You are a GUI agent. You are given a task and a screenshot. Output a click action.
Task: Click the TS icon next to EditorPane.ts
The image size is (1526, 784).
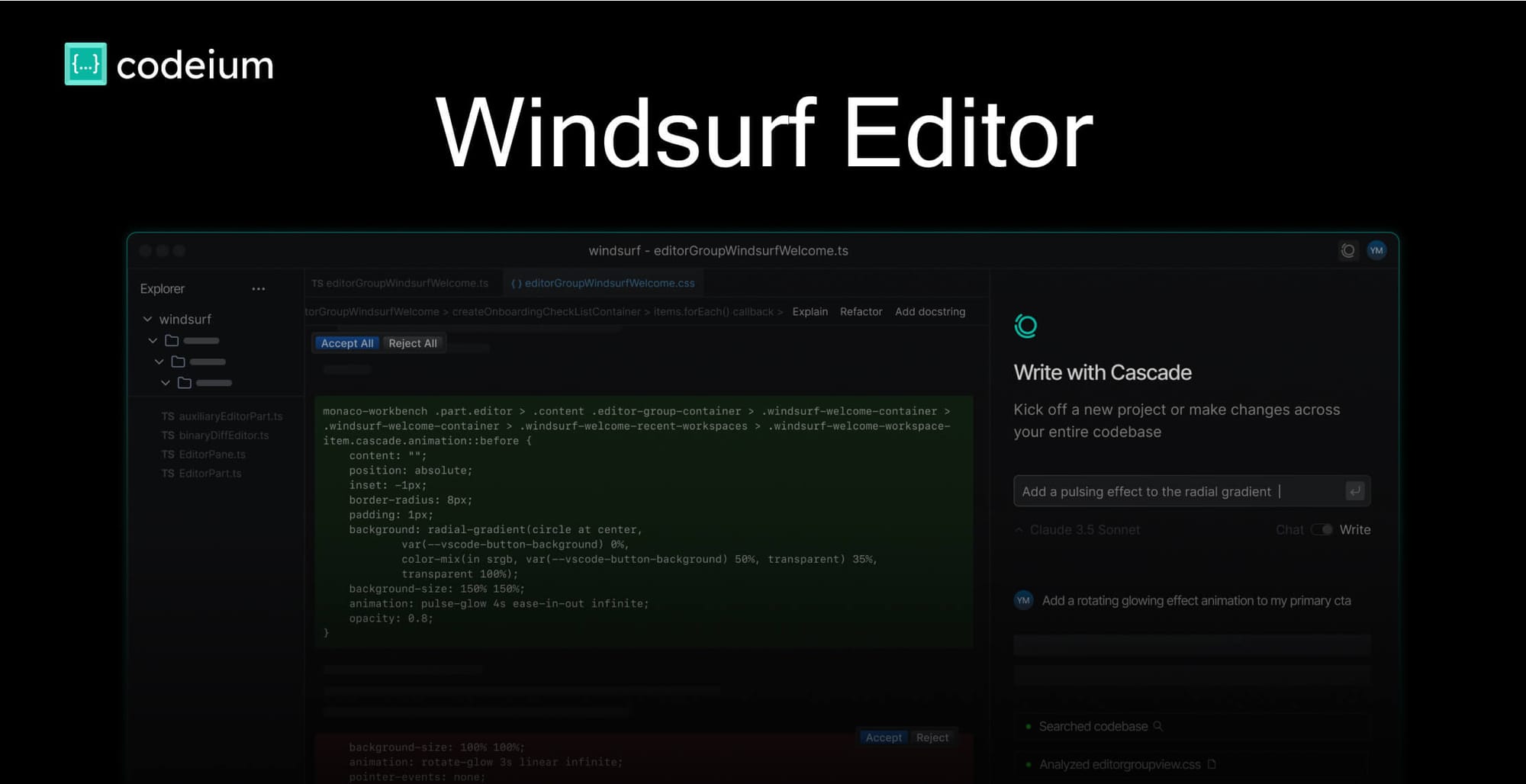[168, 454]
